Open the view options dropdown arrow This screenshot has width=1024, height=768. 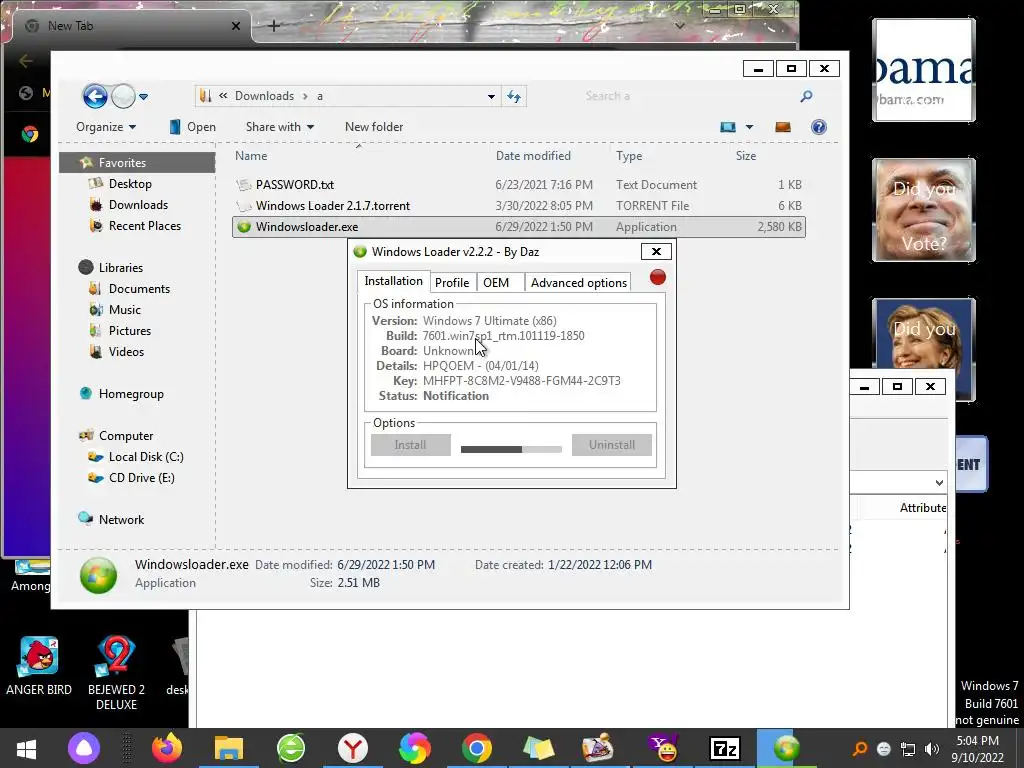tap(749, 127)
